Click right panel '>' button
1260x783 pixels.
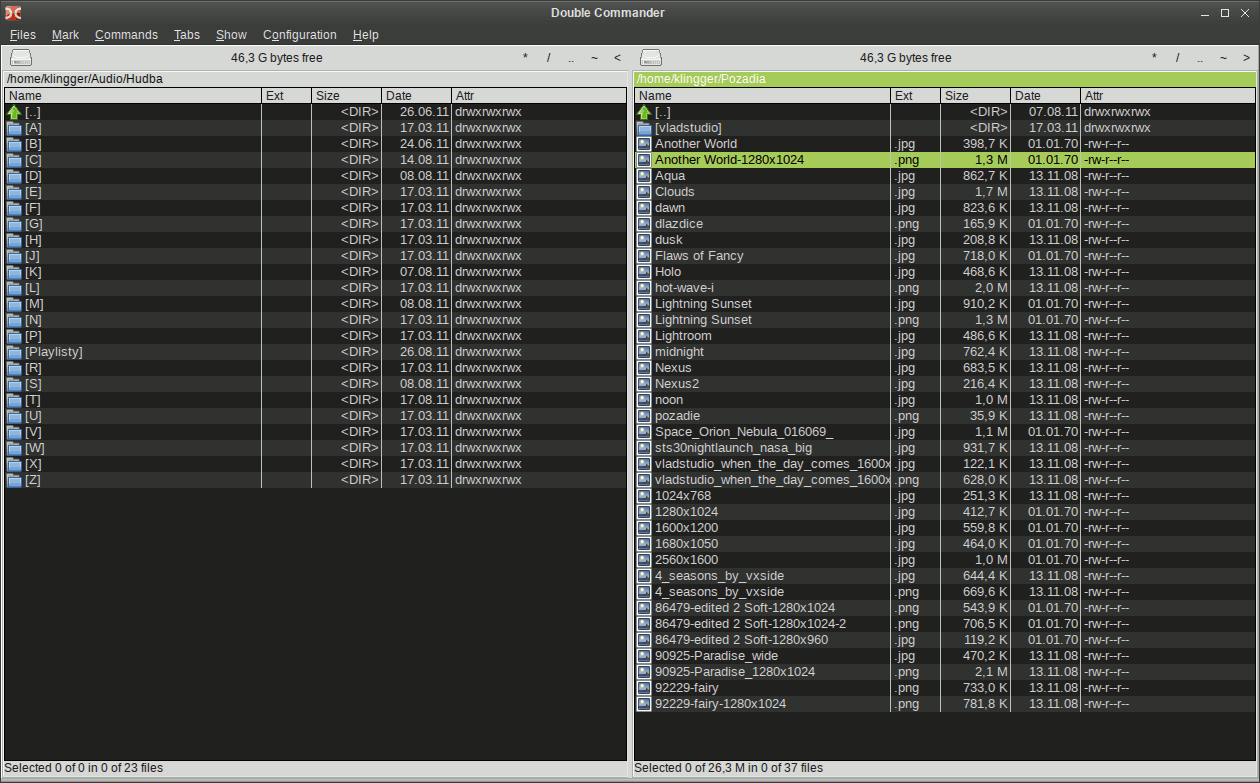tap(1246, 58)
